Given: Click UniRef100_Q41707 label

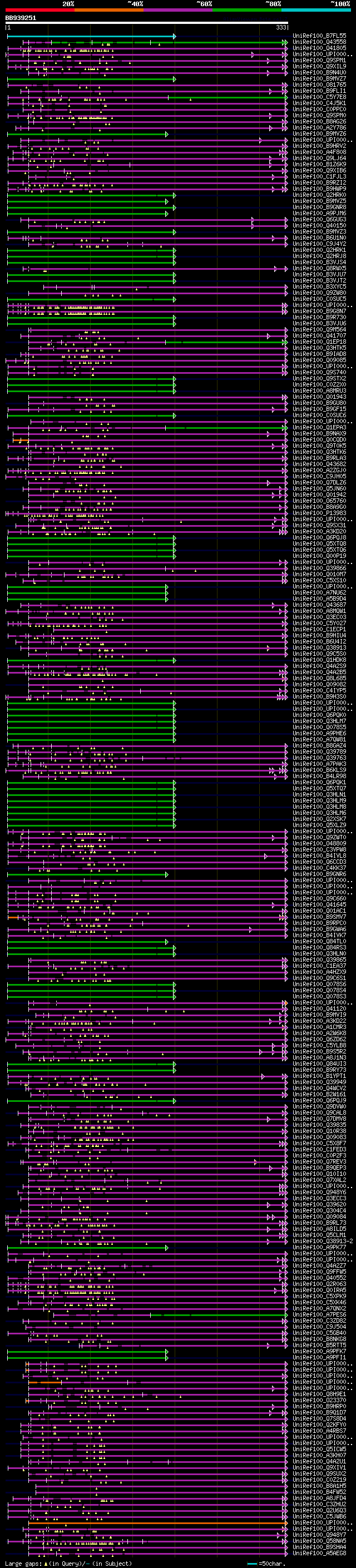Looking at the screenshot, I should point(319,335).
